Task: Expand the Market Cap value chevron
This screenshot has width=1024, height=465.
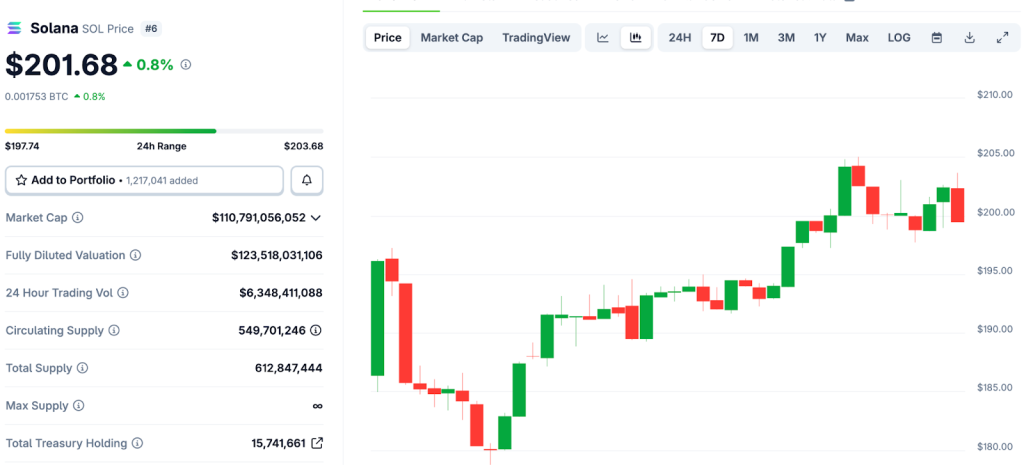Action: [x=316, y=217]
